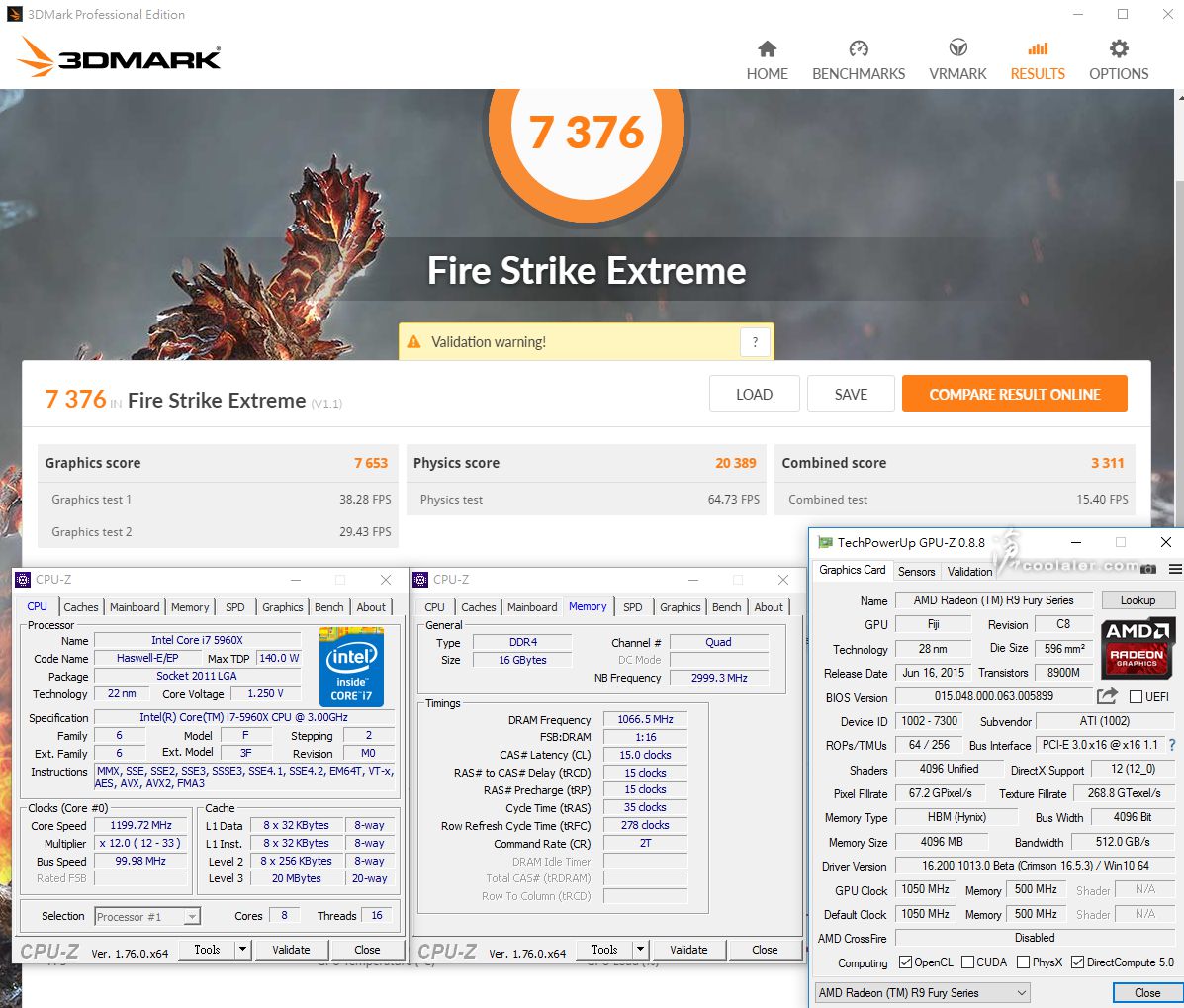The height and width of the screenshot is (1008, 1184).
Task: Click the Validation warning triangle icon
Action: pos(413,342)
